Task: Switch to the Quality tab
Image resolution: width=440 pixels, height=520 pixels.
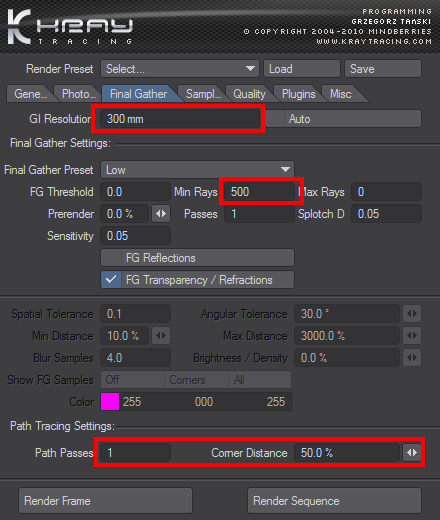Action: pyautogui.click(x=249, y=94)
